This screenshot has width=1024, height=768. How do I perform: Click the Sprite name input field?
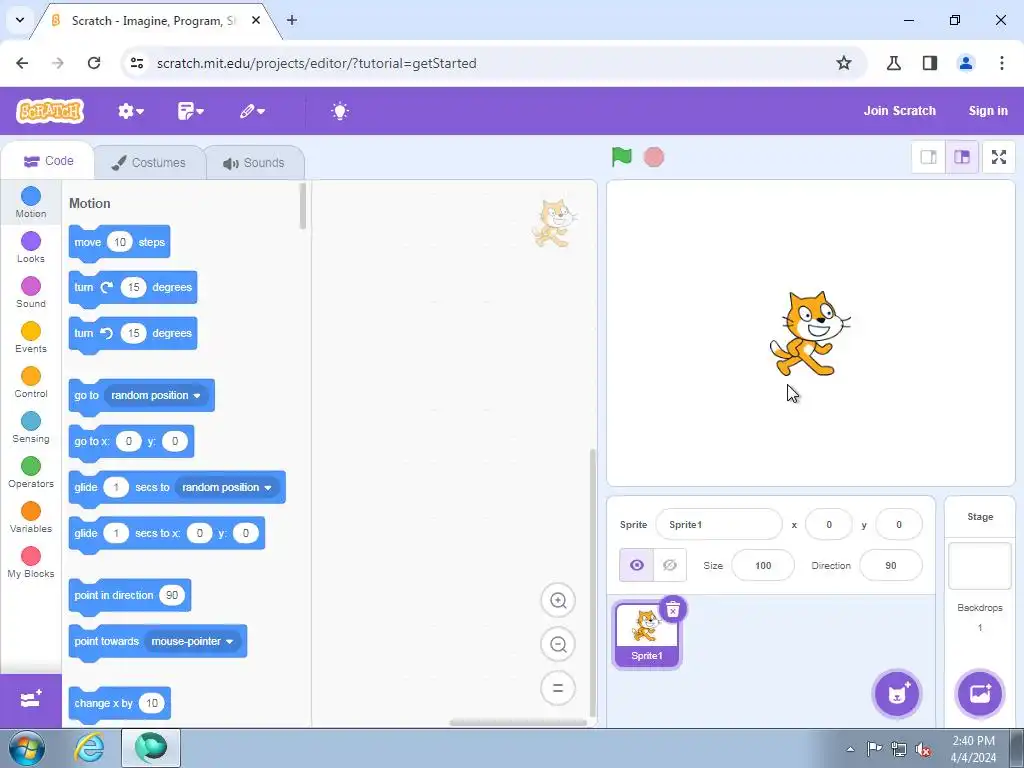coord(718,524)
